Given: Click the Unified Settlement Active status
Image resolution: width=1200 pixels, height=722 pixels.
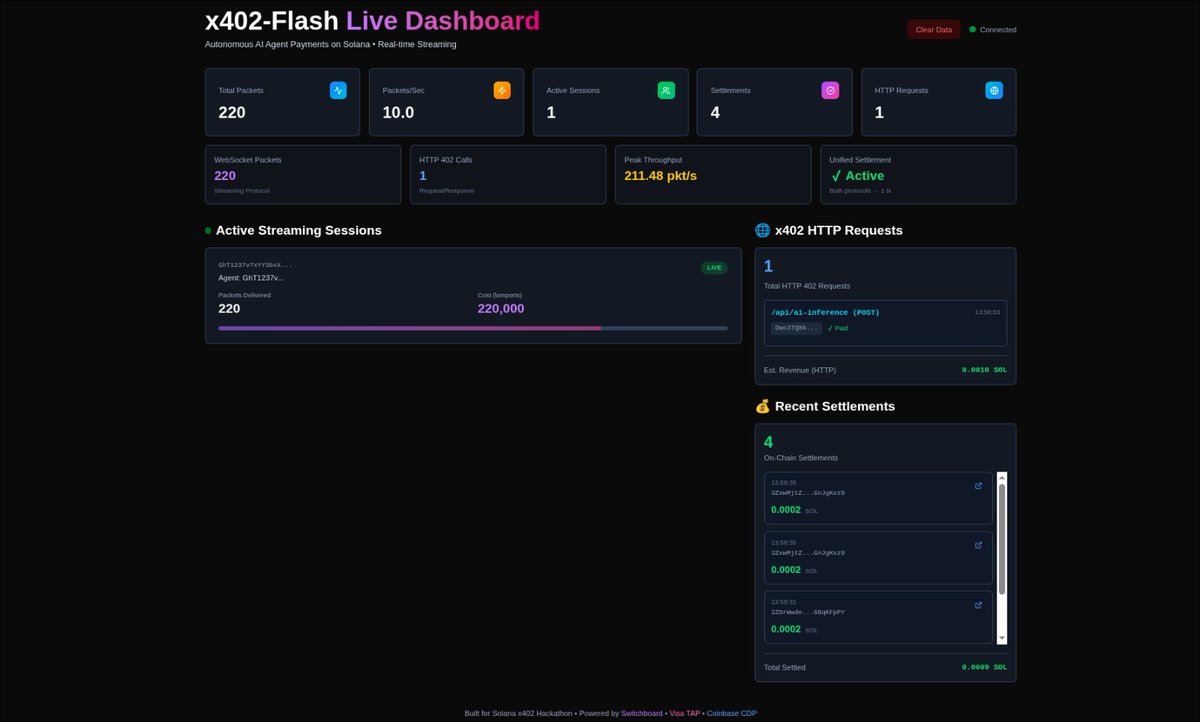Looking at the screenshot, I should (857, 176).
